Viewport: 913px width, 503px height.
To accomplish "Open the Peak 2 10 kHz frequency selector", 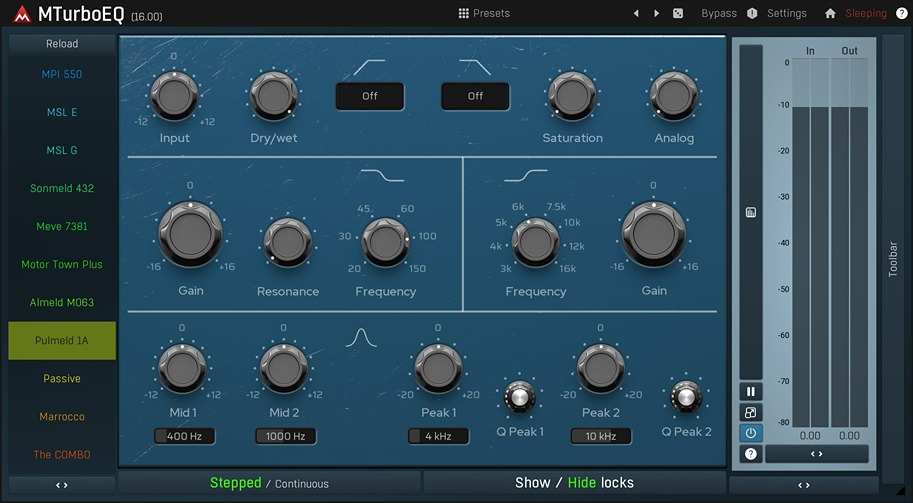I will click(x=600, y=436).
